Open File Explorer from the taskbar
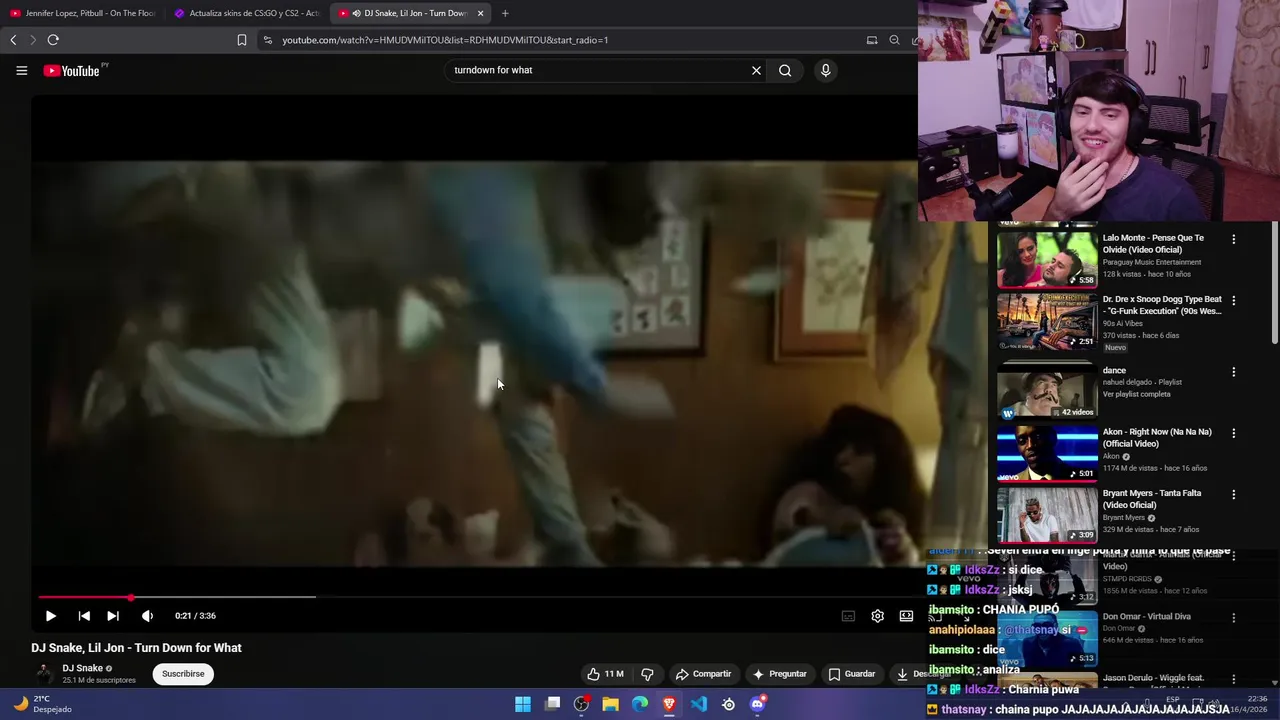This screenshot has height=720, width=1280. click(610, 705)
